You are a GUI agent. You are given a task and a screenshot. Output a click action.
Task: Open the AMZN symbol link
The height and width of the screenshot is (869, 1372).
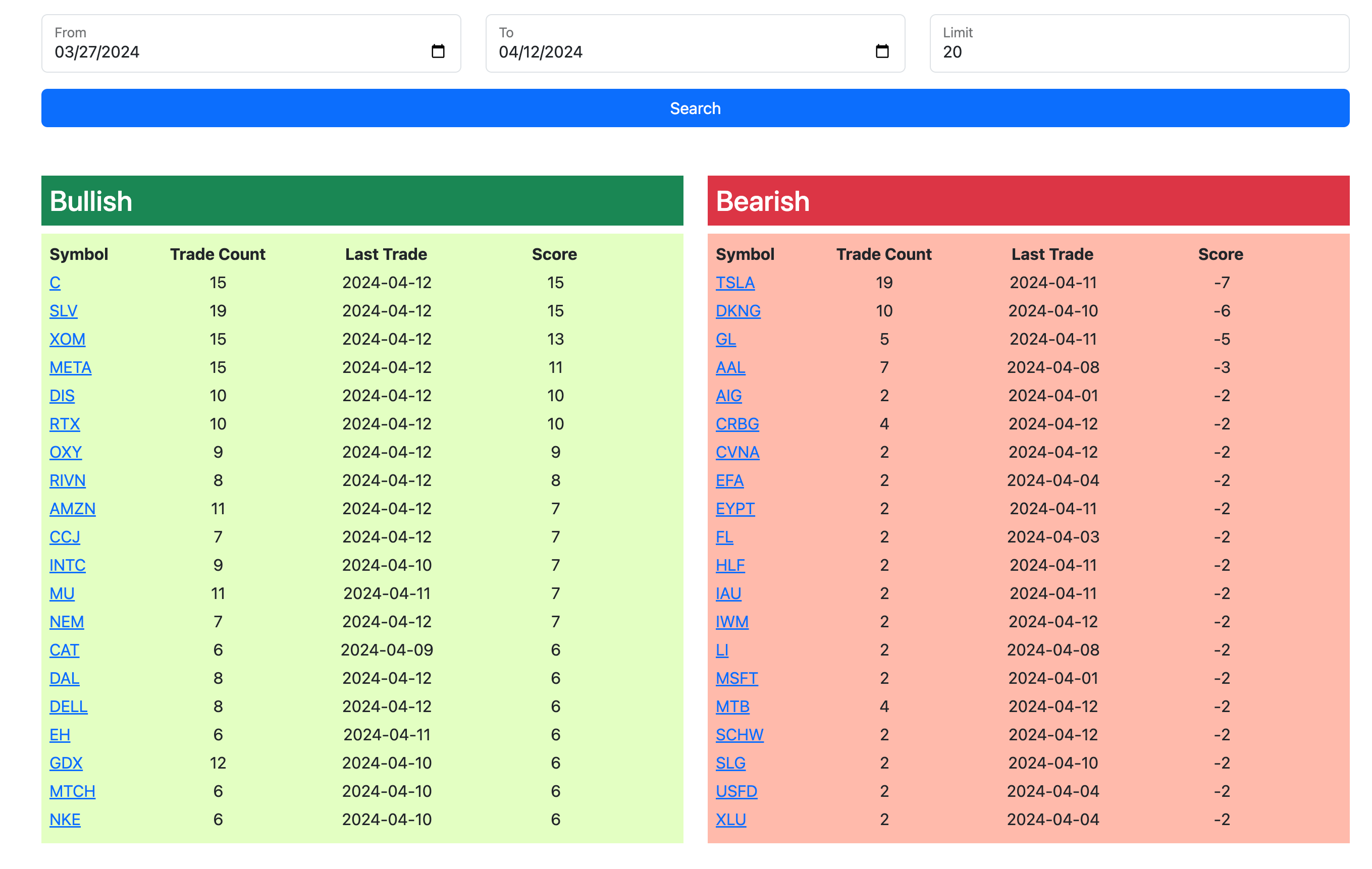[x=72, y=509]
